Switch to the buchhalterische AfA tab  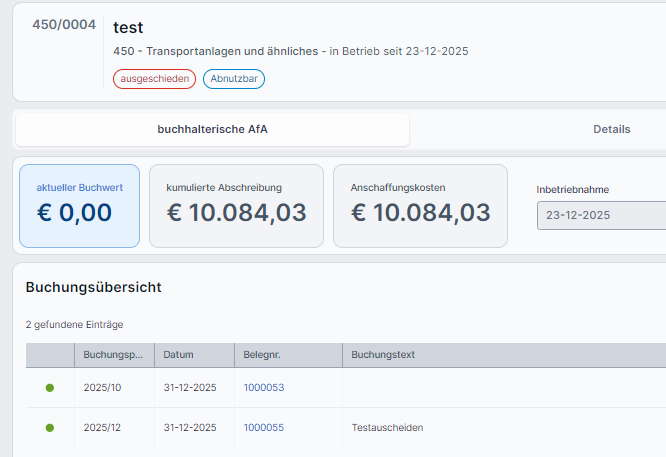coord(212,129)
